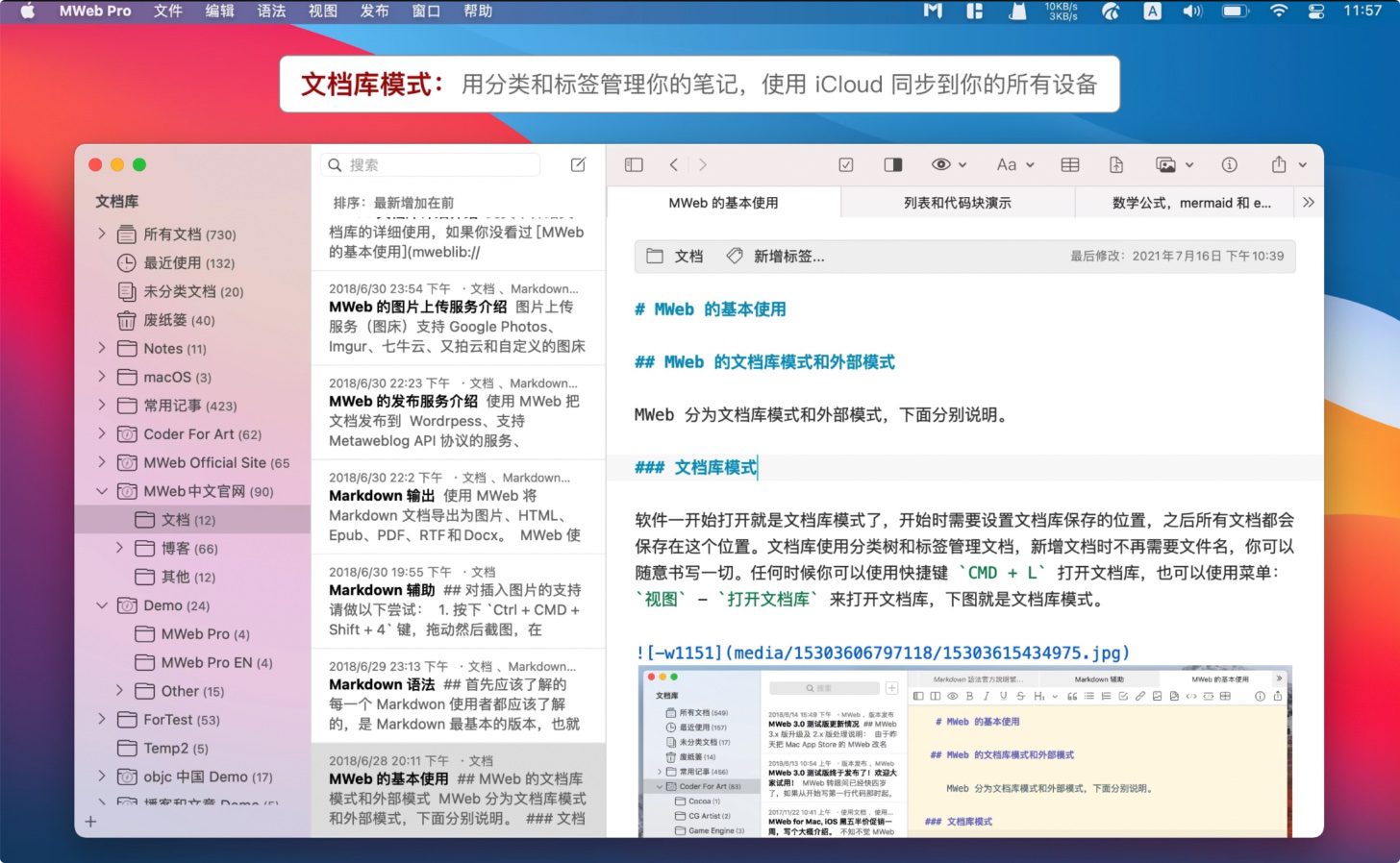1400x863 pixels.
Task: Add a category with the plus button
Action: point(90,822)
